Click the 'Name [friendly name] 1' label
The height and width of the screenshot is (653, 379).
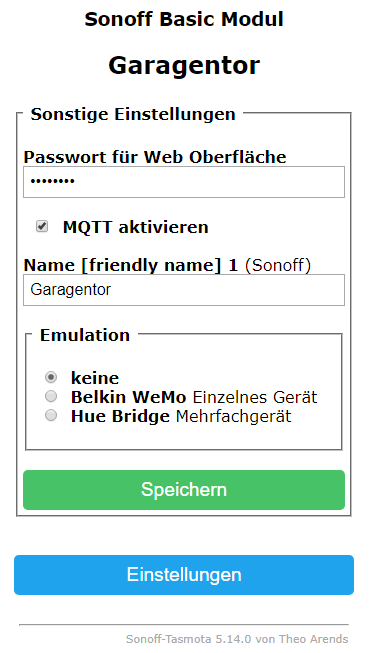tap(130, 265)
